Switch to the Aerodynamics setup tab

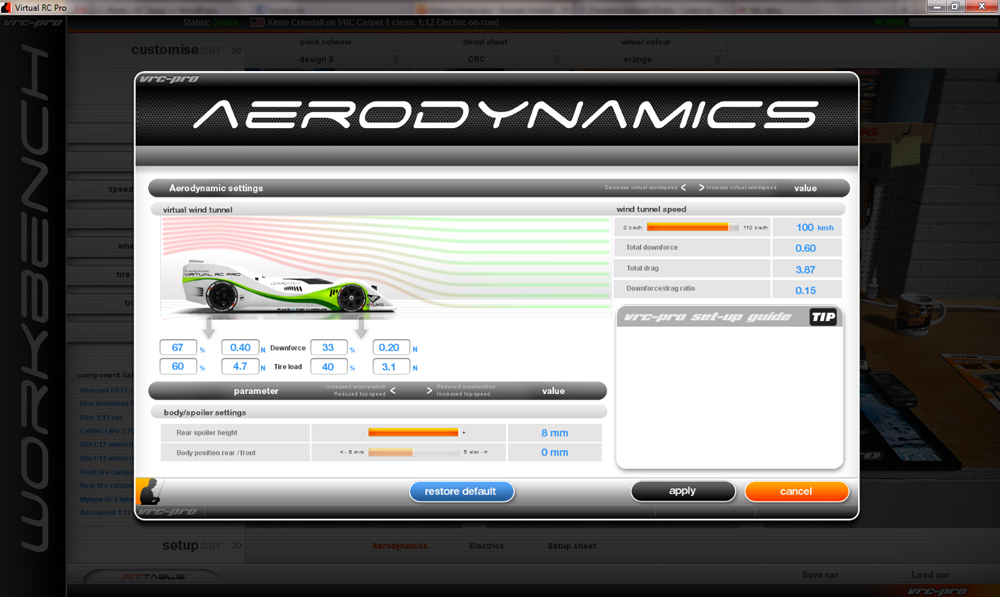(400, 546)
